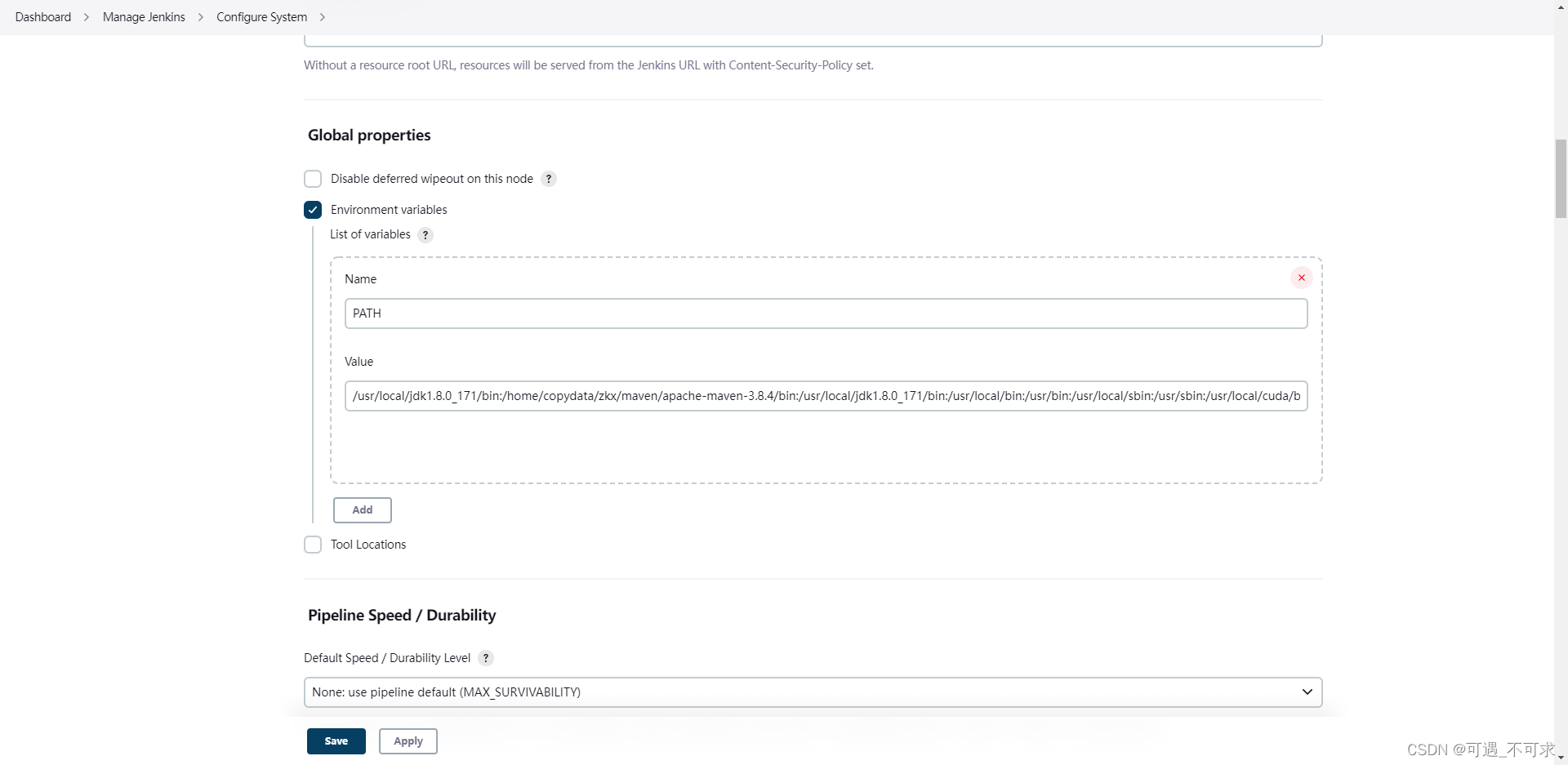The width and height of the screenshot is (1568, 765).
Task: Add a new environment variable
Action: coord(363,510)
